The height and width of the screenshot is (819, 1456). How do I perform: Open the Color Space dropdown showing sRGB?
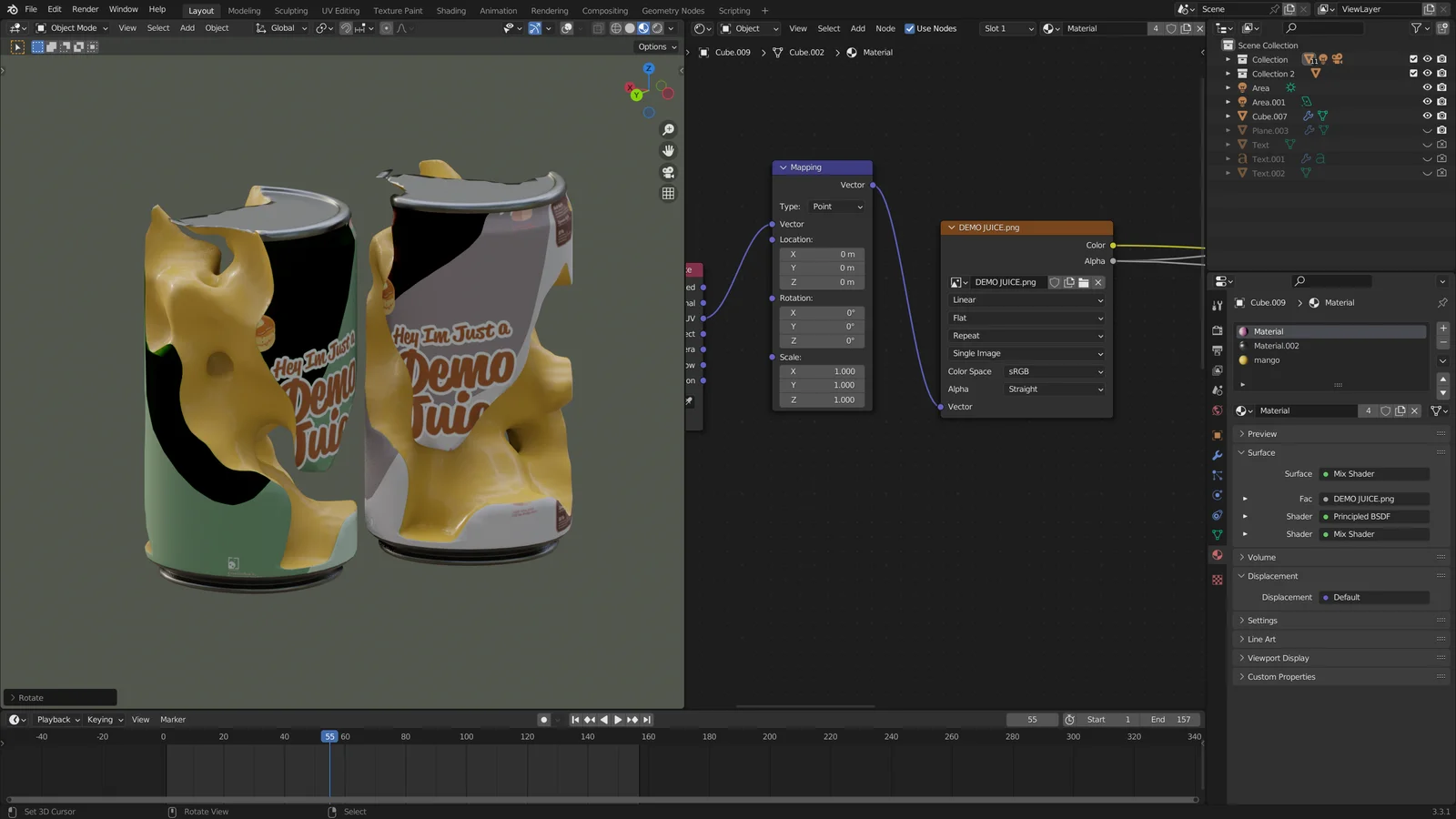(x=1054, y=371)
